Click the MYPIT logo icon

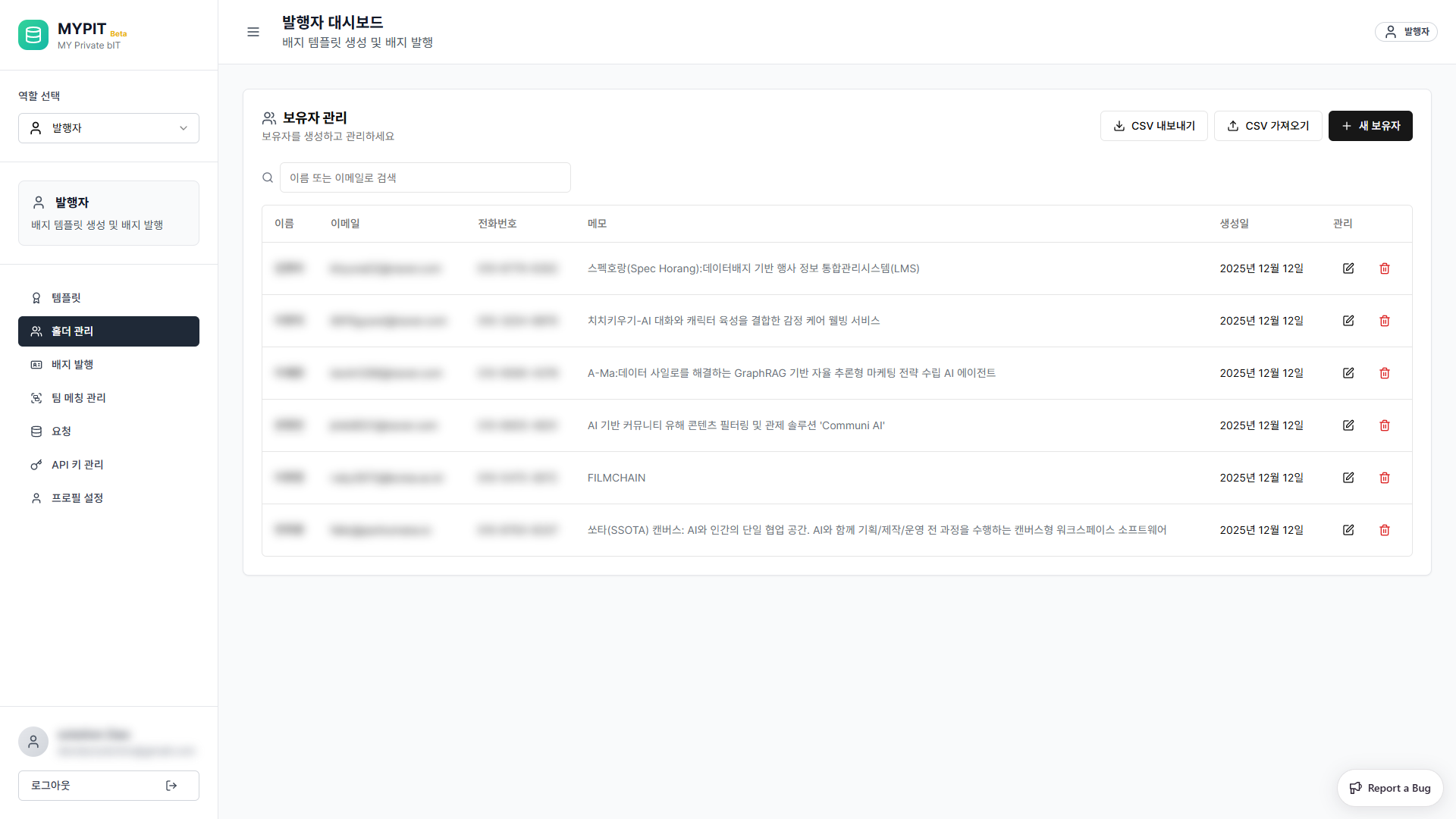tap(33, 35)
